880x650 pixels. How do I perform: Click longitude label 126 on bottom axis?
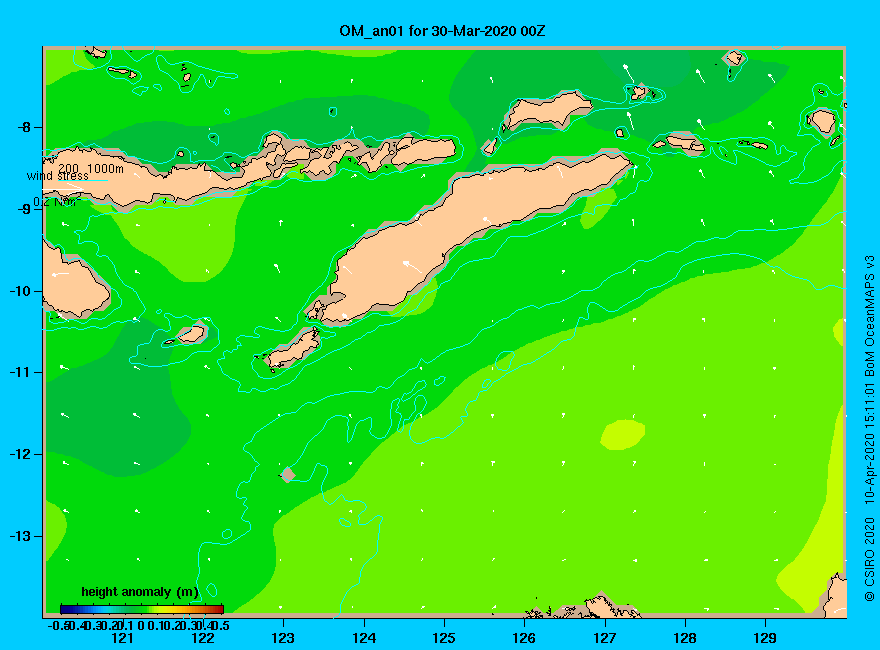524,638
